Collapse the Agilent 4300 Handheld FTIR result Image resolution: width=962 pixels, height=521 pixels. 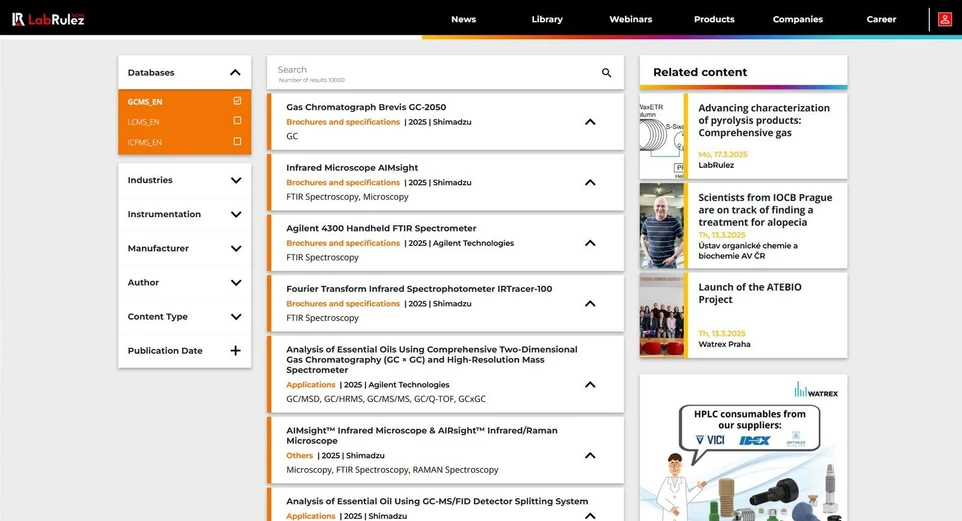[590, 243]
